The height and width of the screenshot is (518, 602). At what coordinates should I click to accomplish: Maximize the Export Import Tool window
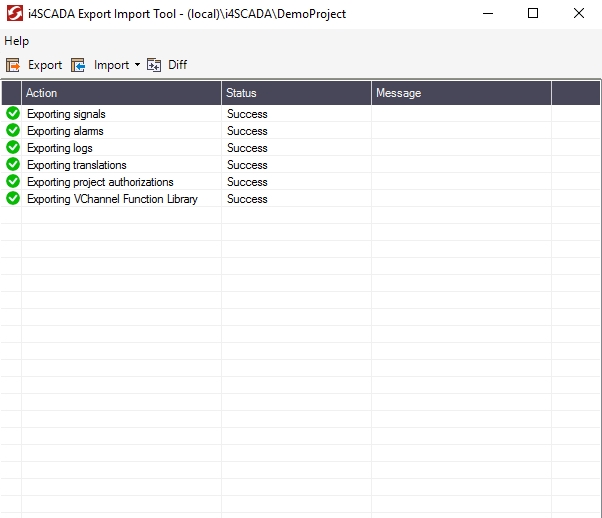(533, 14)
